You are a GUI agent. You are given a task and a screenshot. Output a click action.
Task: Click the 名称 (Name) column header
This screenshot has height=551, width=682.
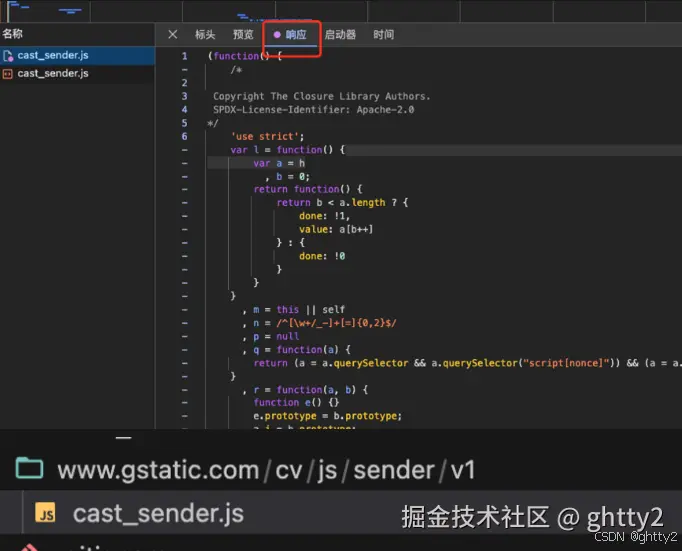pyautogui.click(x=12, y=34)
